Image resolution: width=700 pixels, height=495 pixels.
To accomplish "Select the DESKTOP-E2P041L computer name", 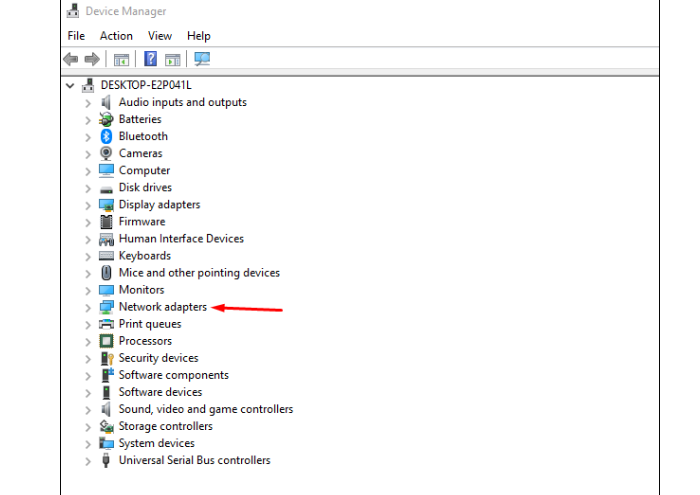I will point(146,85).
